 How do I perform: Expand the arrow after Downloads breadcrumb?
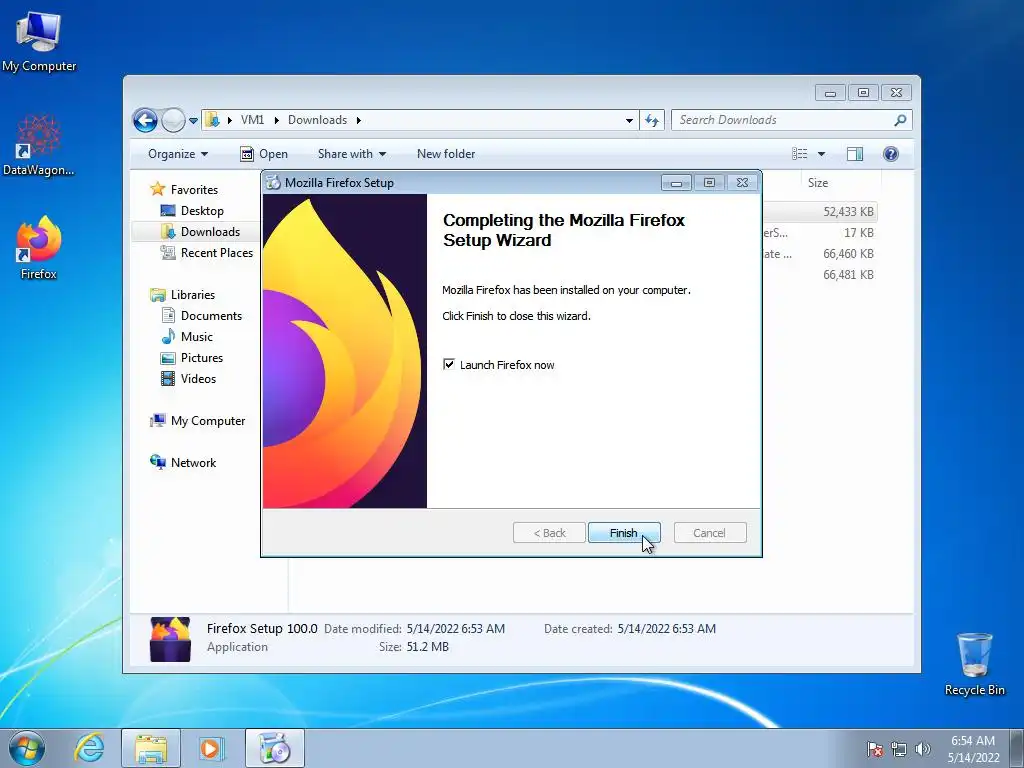(x=359, y=120)
